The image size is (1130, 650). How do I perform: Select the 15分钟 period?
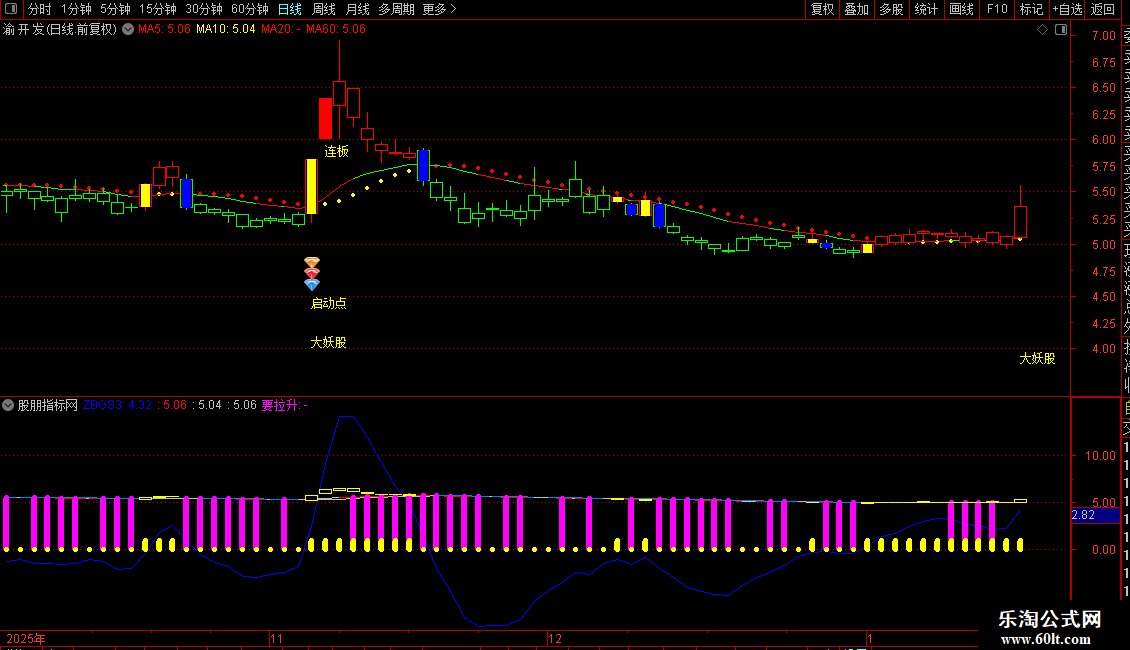[x=158, y=9]
